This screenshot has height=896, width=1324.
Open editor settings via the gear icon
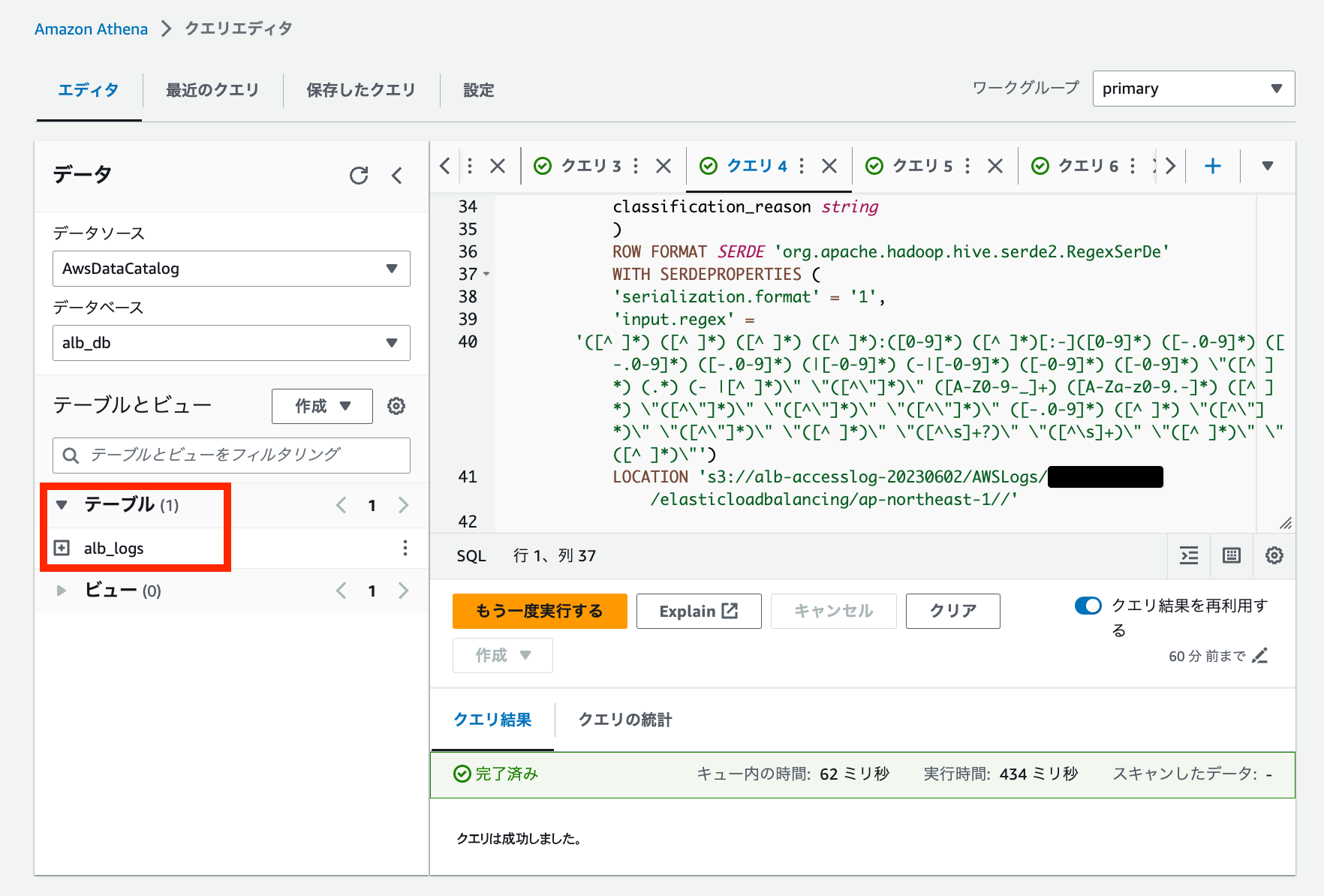click(1274, 555)
